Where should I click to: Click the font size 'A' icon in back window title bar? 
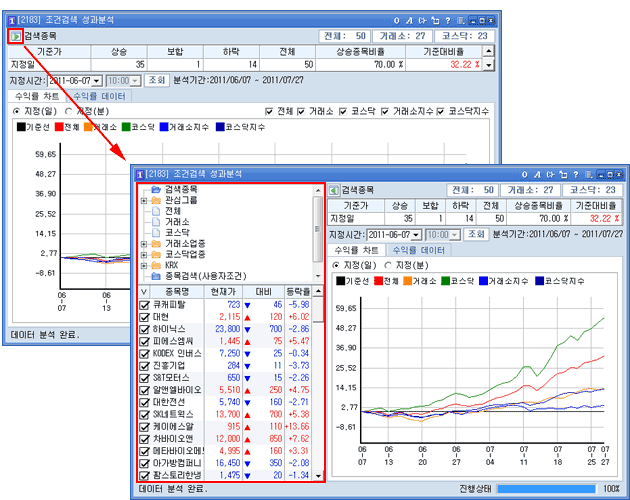point(410,20)
